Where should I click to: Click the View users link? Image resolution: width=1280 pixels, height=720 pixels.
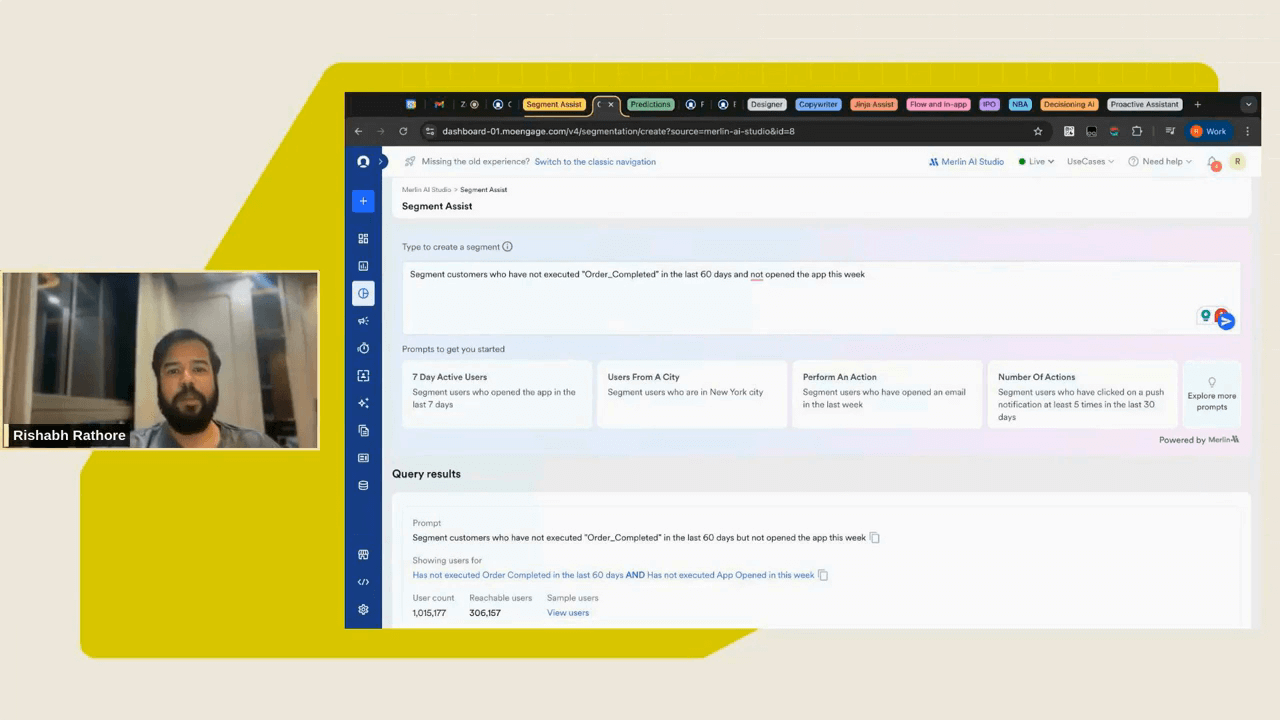(x=568, y=613)
